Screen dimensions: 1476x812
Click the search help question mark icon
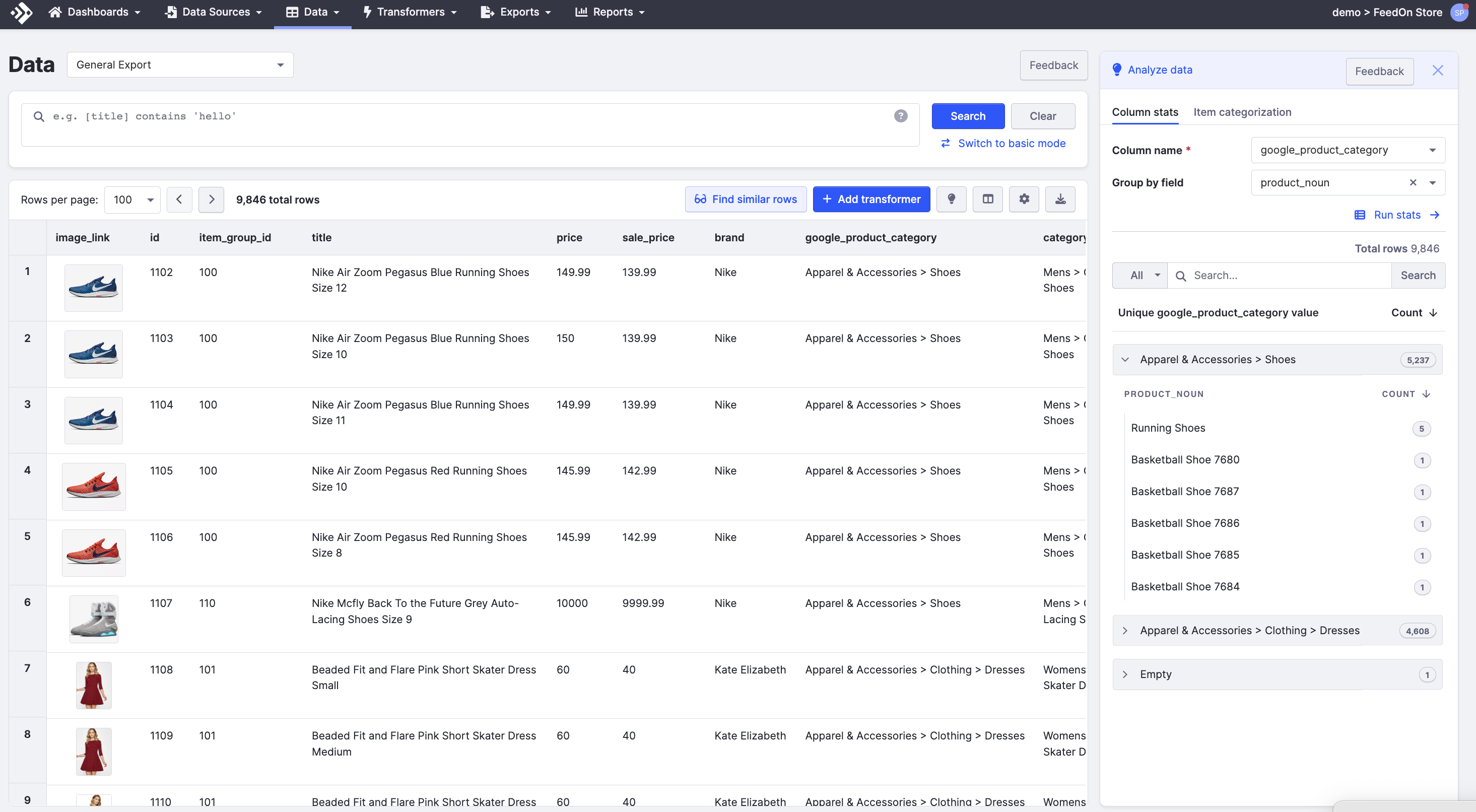pyautogui.click(x=900, y=116)
